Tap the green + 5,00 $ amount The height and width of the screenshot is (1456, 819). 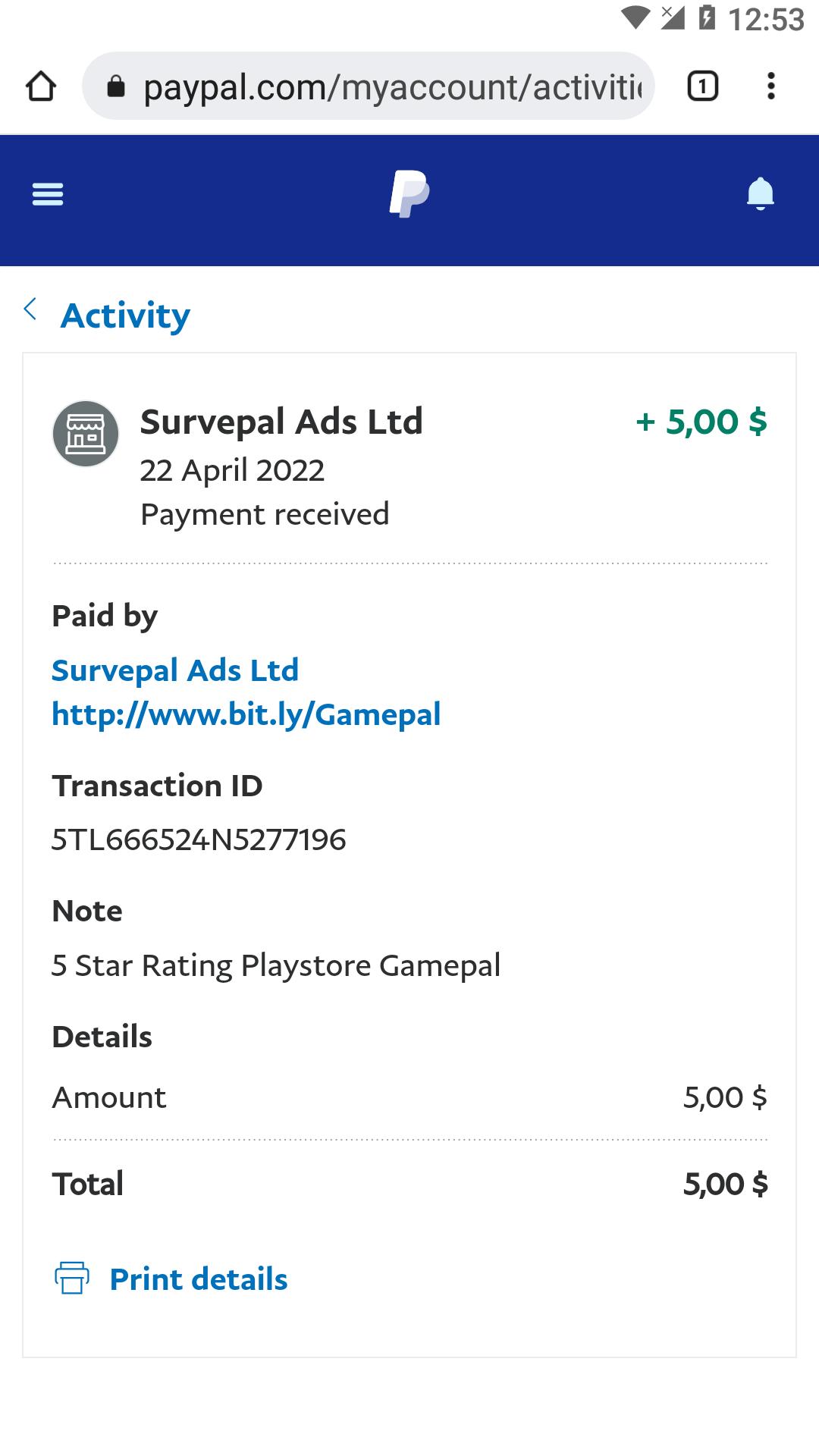(x=701, y=422)
